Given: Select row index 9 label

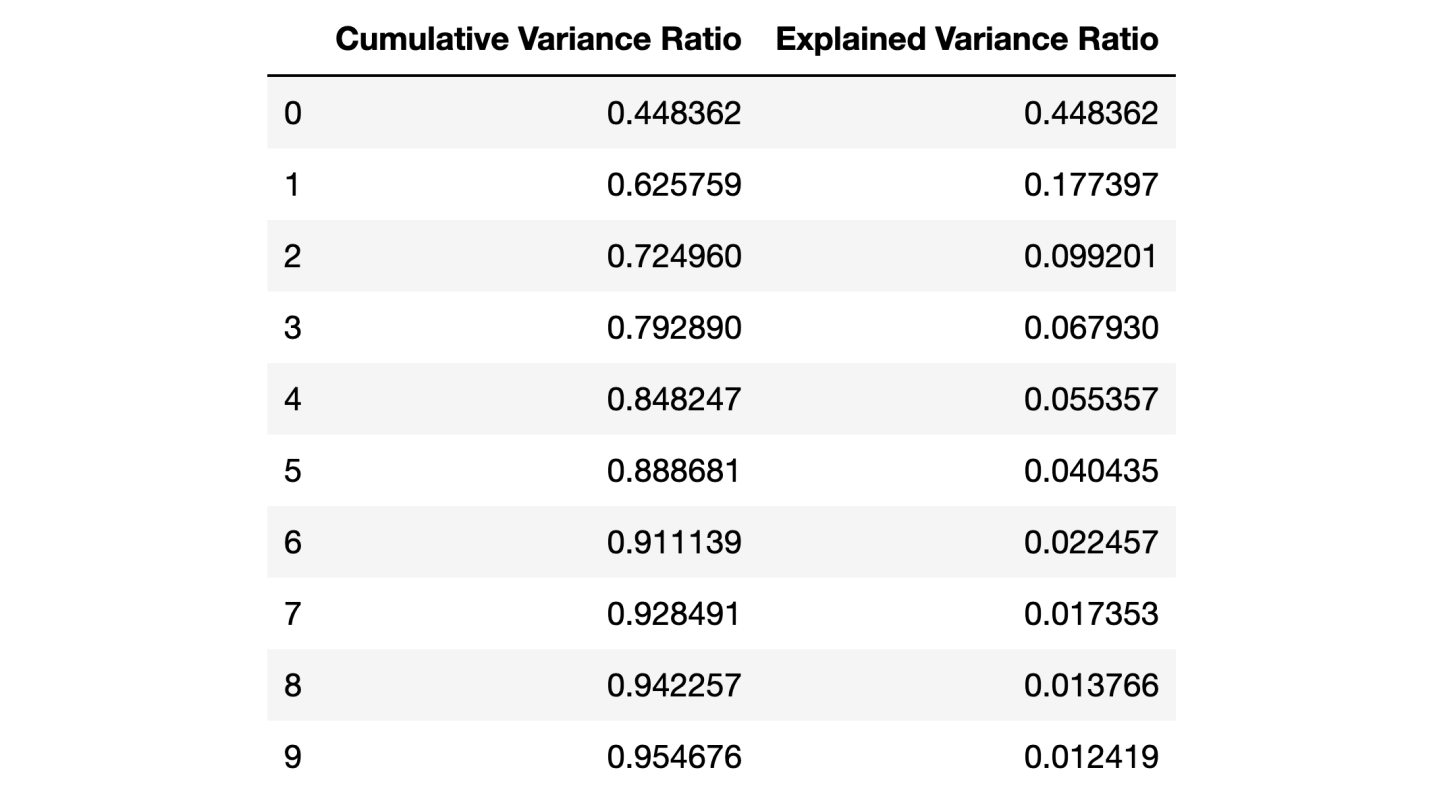Looking at the screenshot, I should 291,757.
